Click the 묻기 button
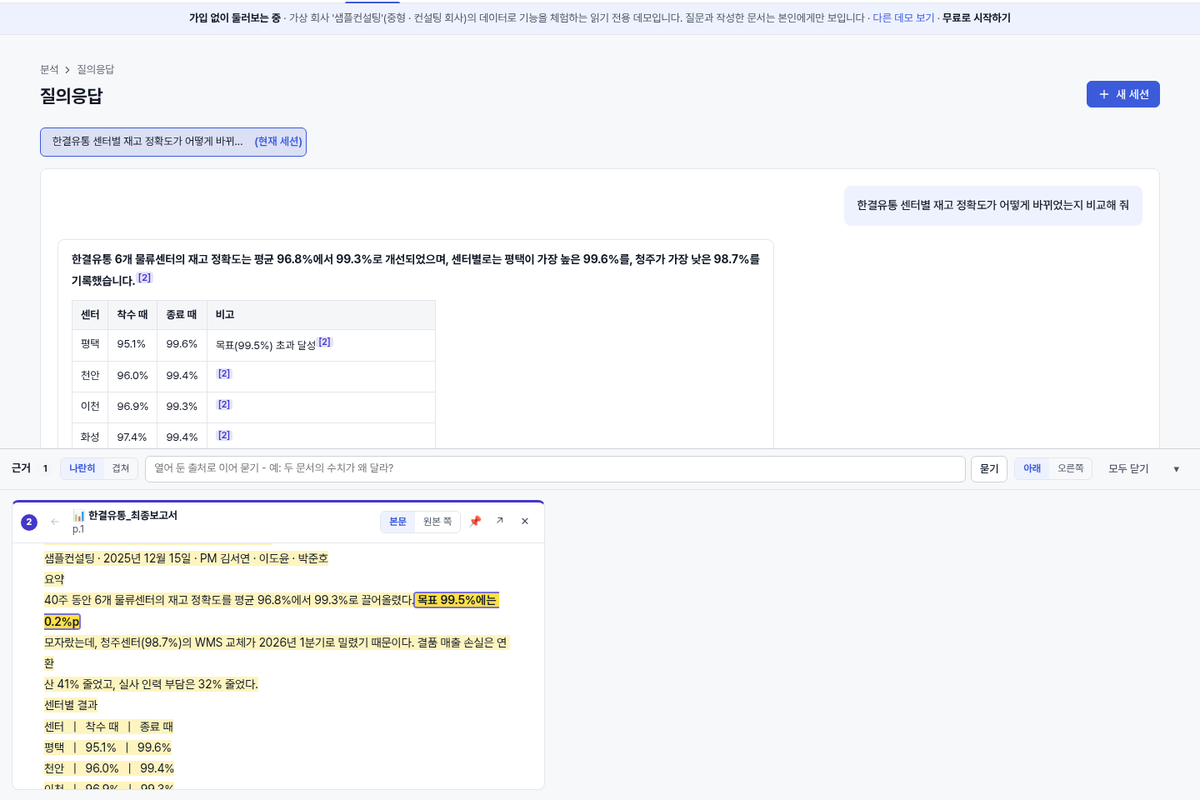This screenshot has height=800, width=1200. click(989, 468)
